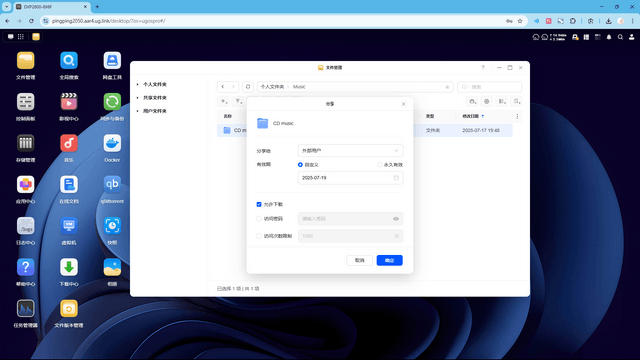
Task: Open the browser downloads icon
Action: [608, 21]
